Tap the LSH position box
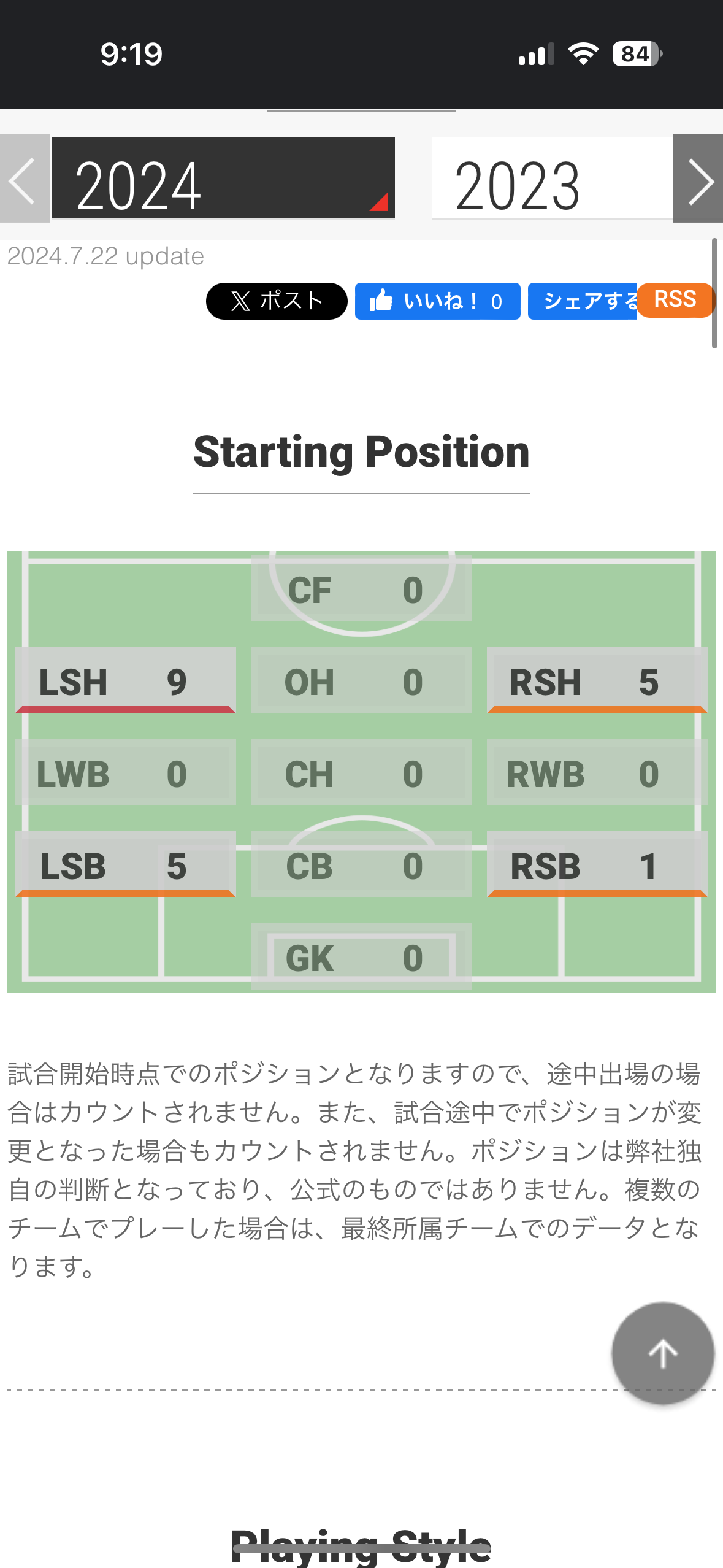 click(x=125, y=680)
